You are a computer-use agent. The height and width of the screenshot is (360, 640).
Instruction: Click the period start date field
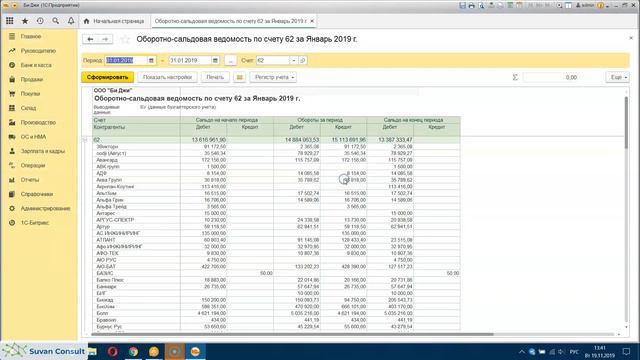(126, 60)
